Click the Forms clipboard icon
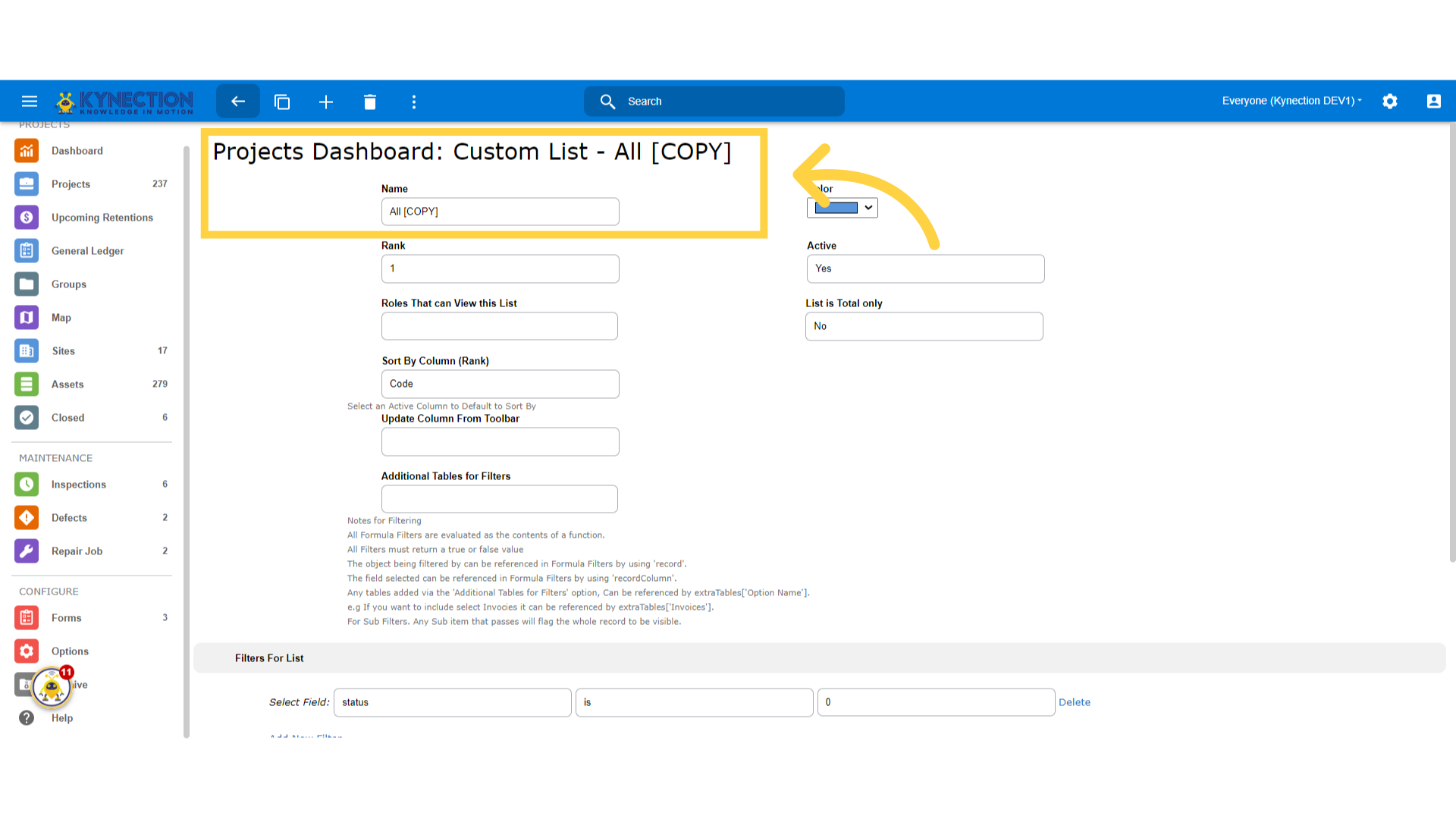1456x819 pixels. [x=27, y=618]
